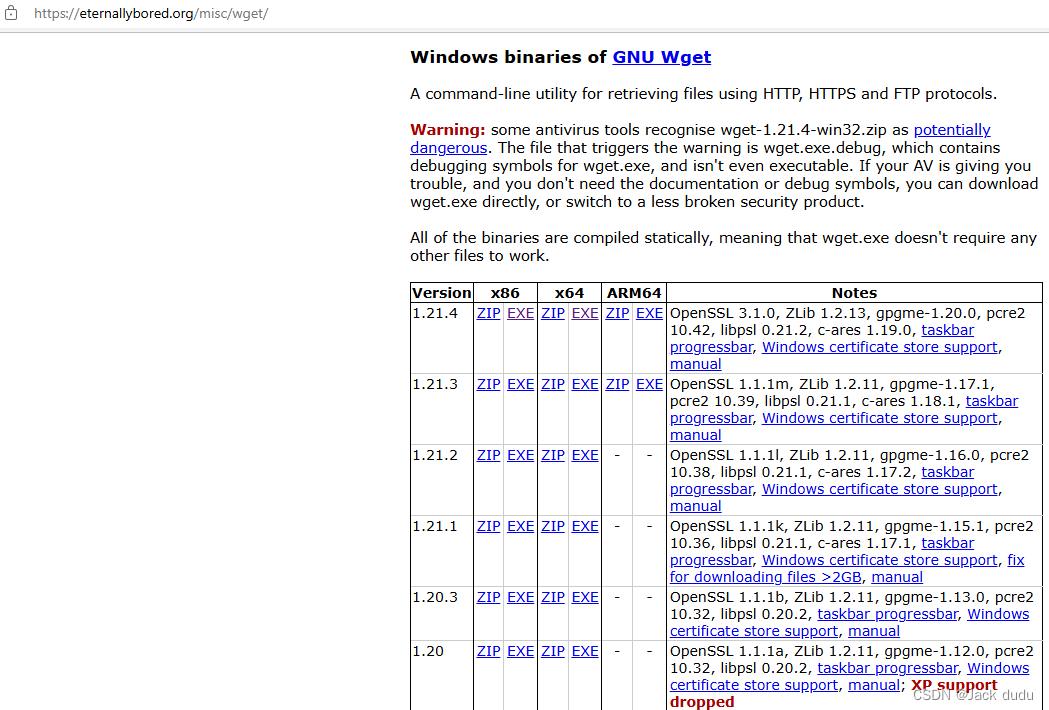
Task: Download x64 ZIP for version 1.21.1
Action: (x=553, y=526)
